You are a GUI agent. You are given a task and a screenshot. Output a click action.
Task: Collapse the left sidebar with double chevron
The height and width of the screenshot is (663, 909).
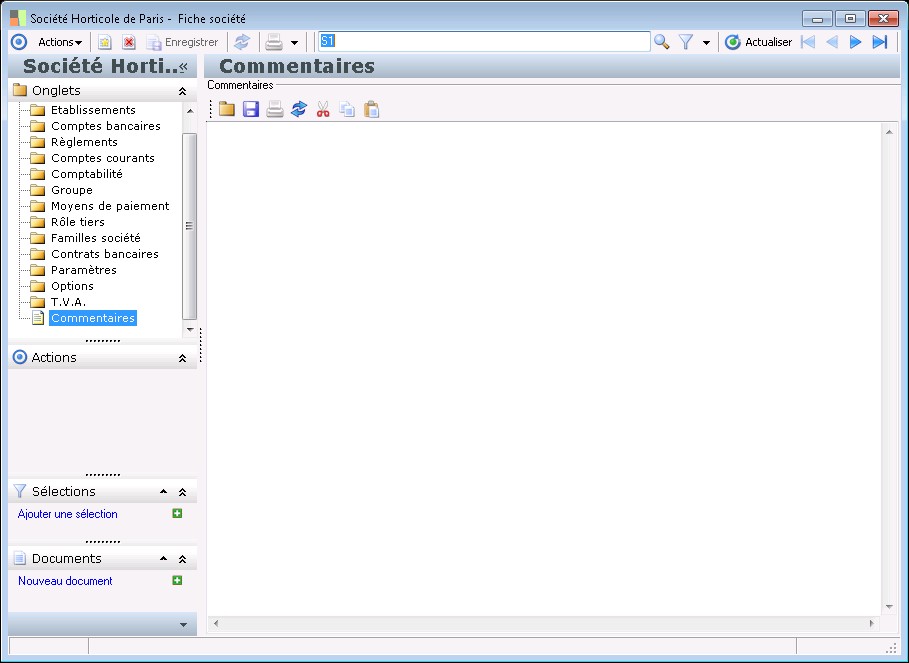coord(183,67)
